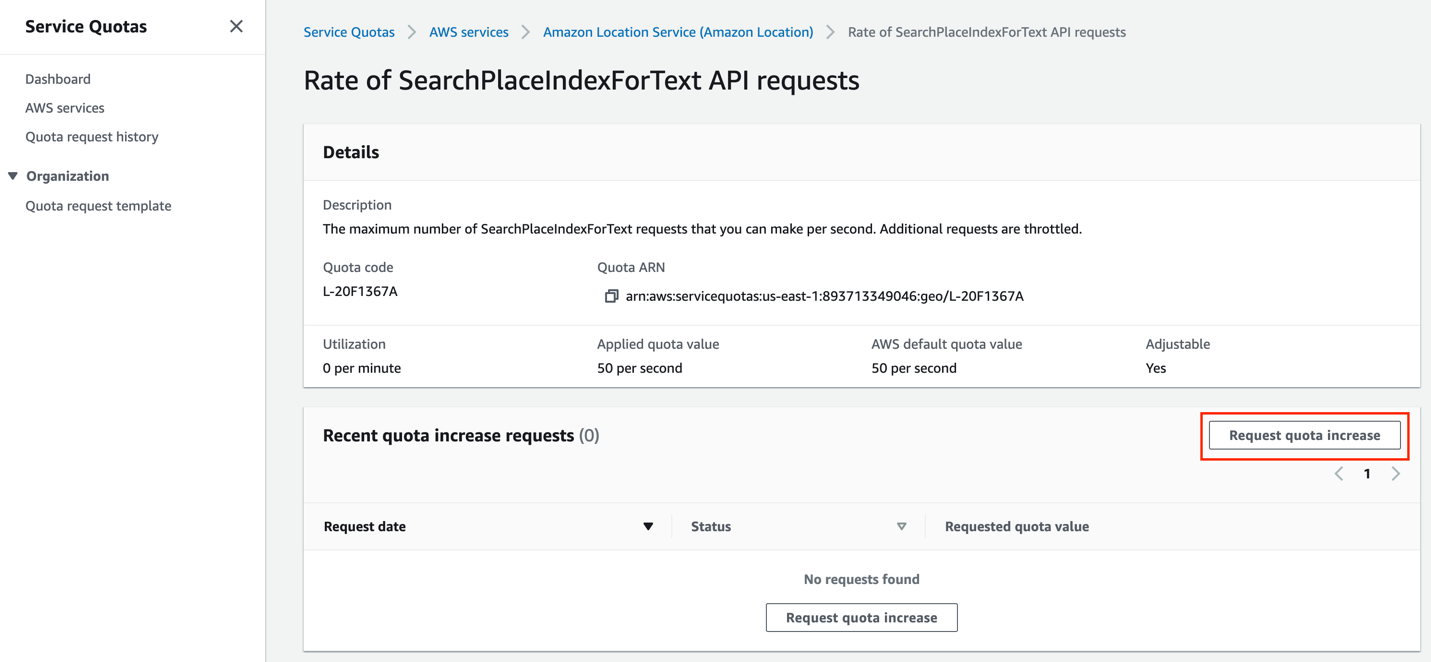Open the Quota request template page

97,205
